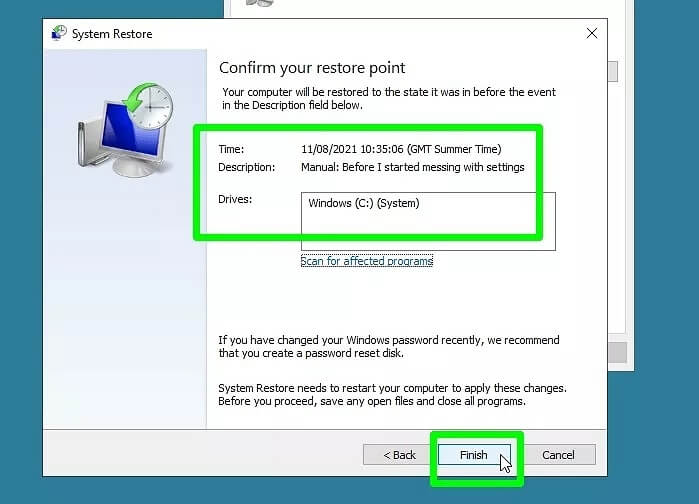Click the System Restore title bar icon

click(59, 33)
